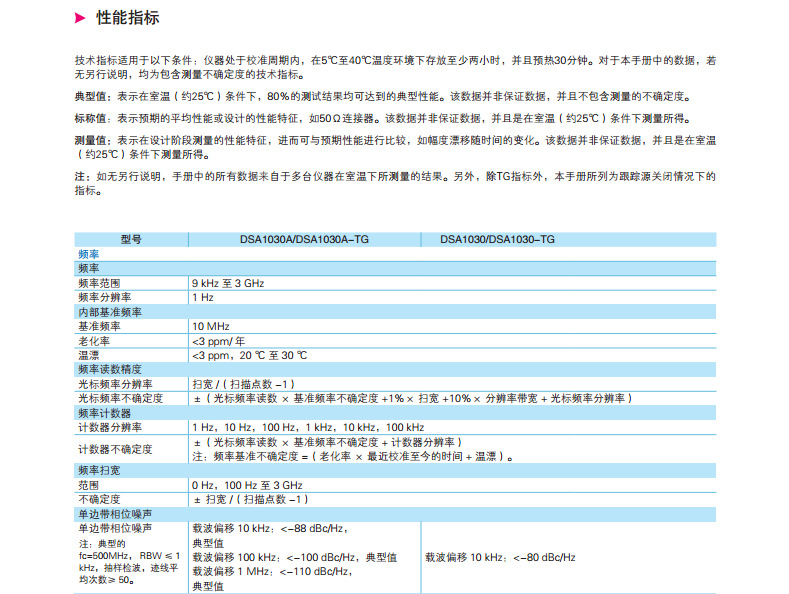Viewport: 789px width, 594px height.
Task: Select 0 Hz, 100 Hz 至 3 GHz value
Action: click(247, 485)
